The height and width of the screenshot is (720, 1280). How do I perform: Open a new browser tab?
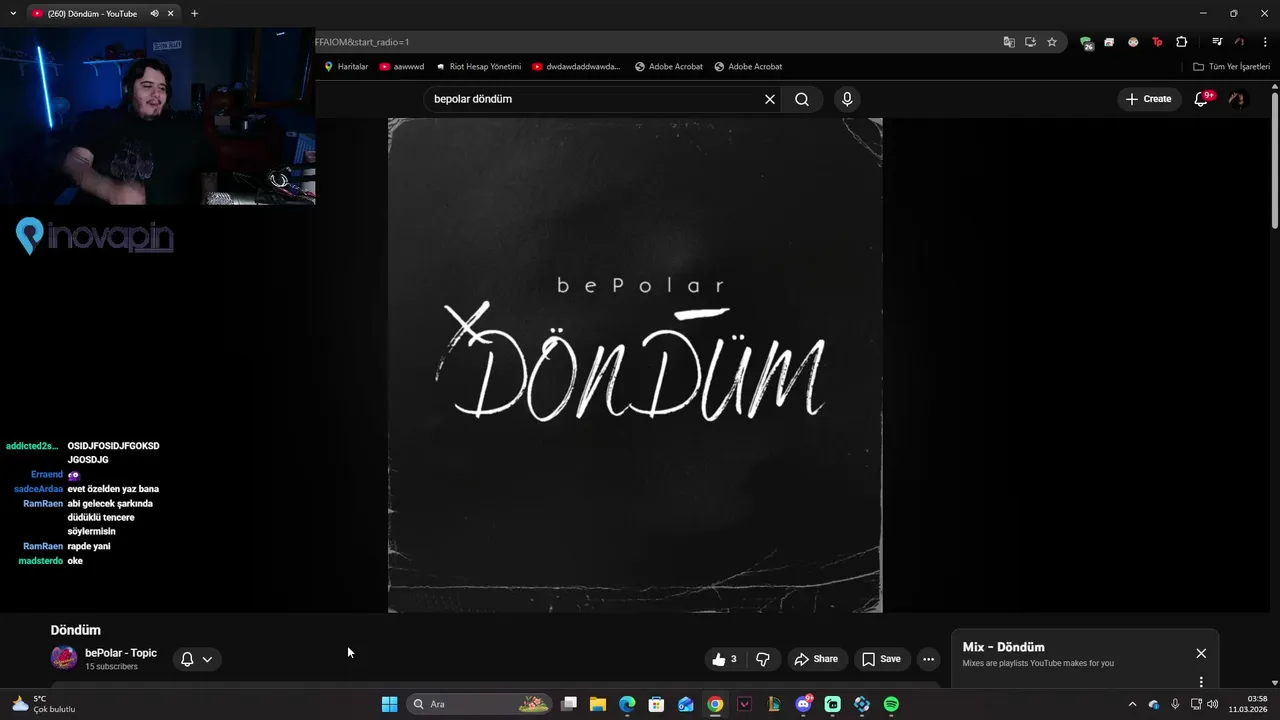click(x=194, y=13)
